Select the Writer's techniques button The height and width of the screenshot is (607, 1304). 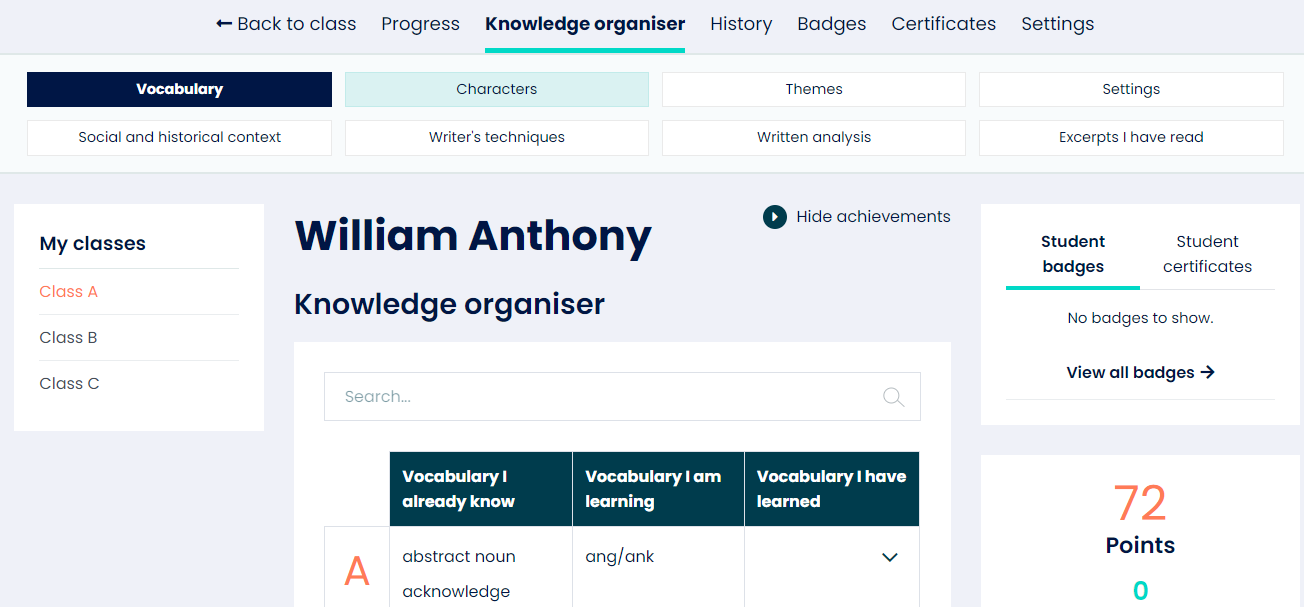pyautogui.click(x=497, y=138)
